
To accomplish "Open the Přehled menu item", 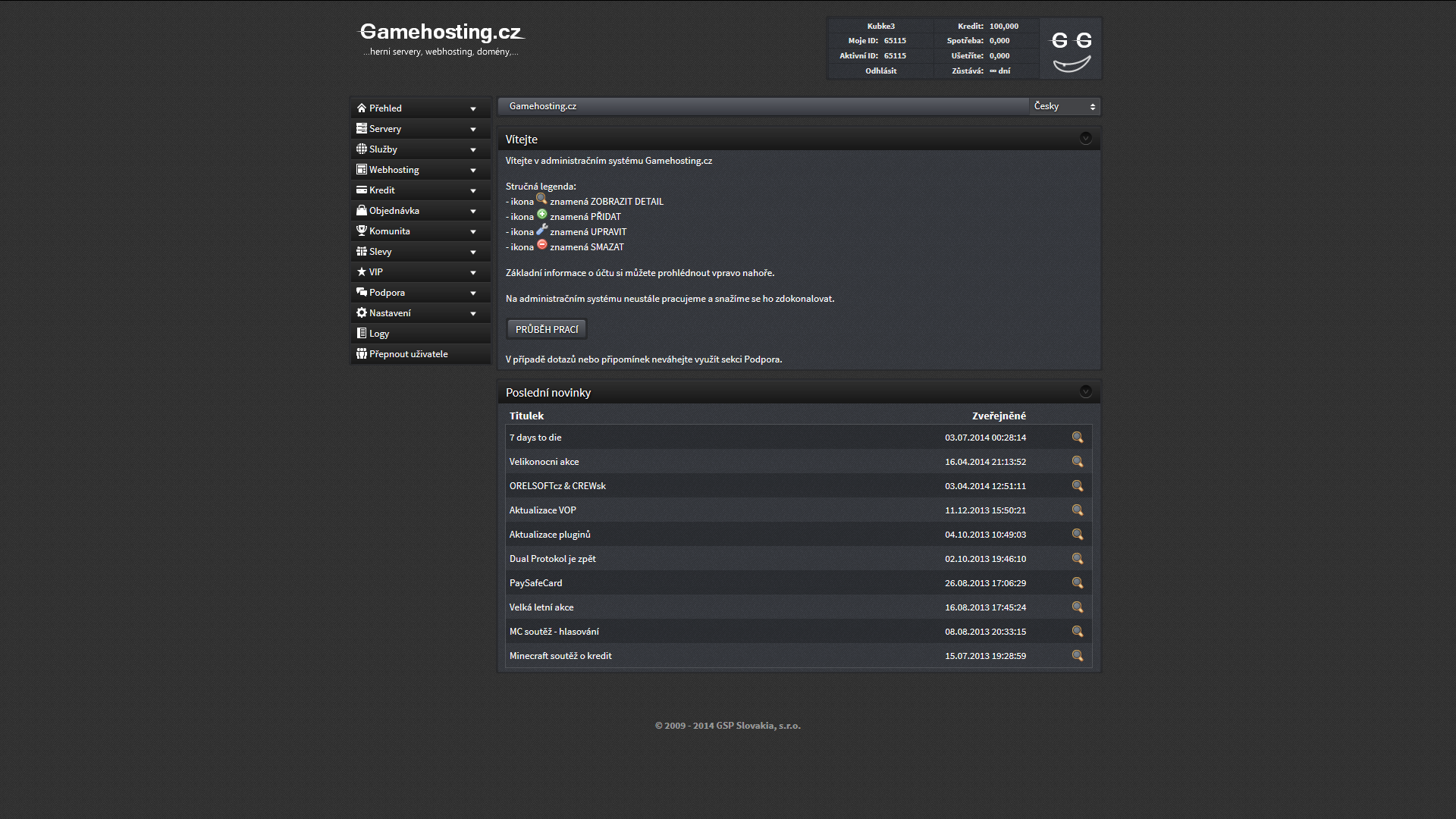I will [420, 108].
